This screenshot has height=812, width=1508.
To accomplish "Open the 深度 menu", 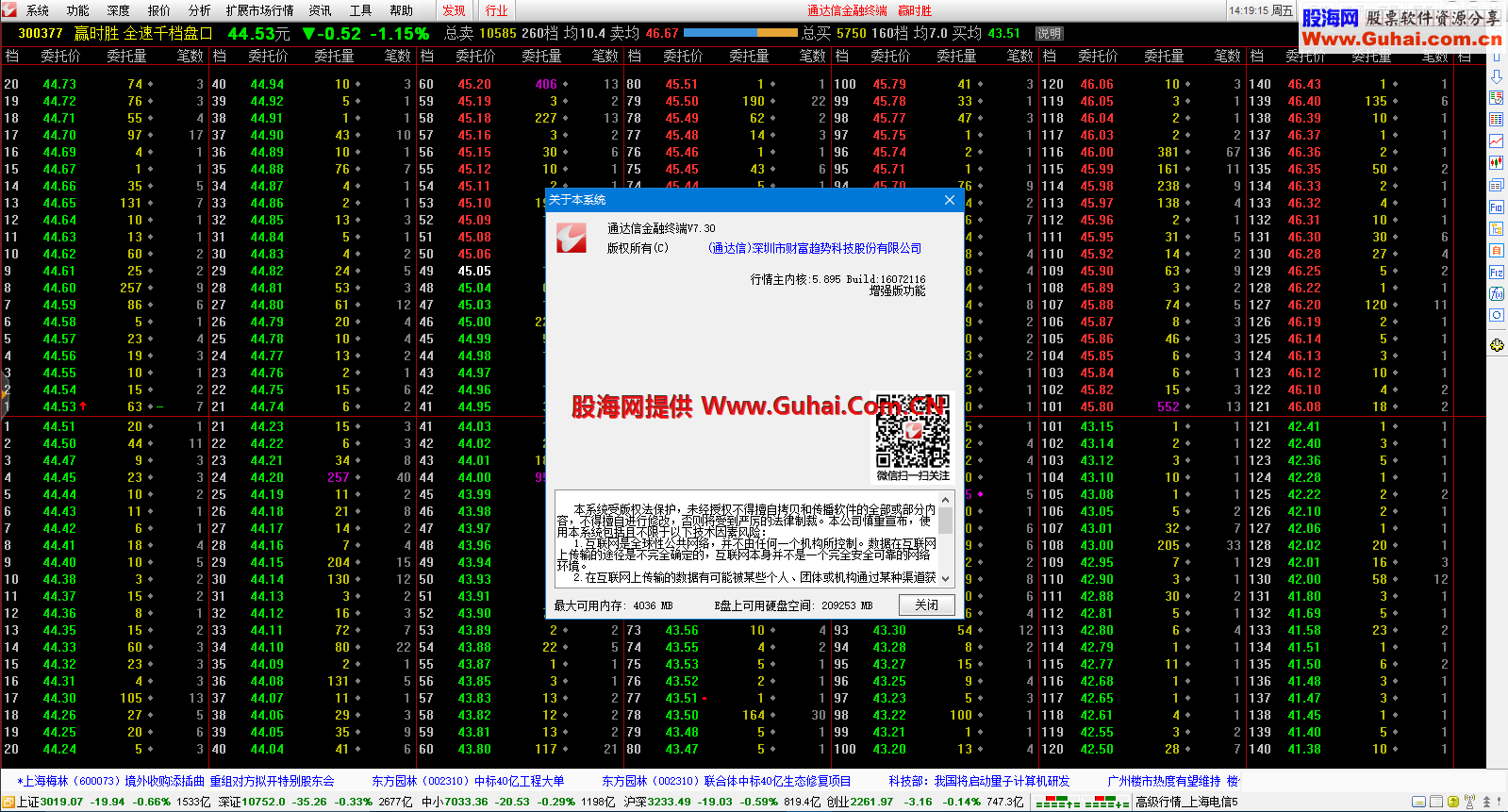I will pos(119,10).
